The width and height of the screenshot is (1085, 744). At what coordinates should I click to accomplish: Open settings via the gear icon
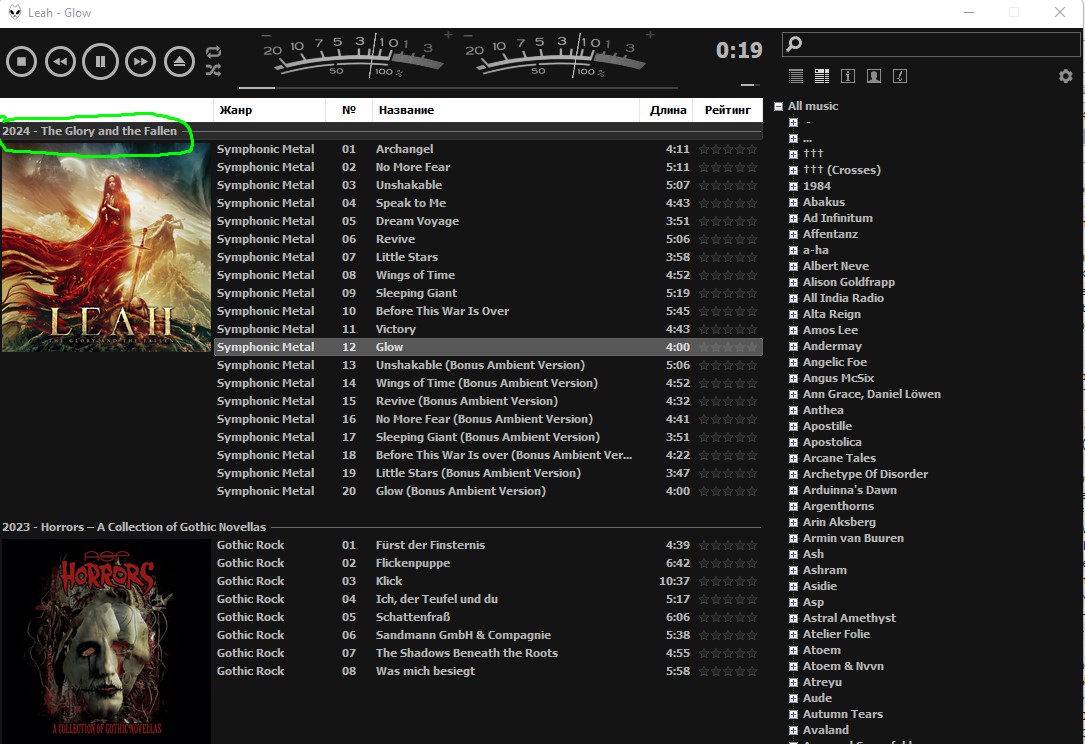click(x=1065, y=76)
